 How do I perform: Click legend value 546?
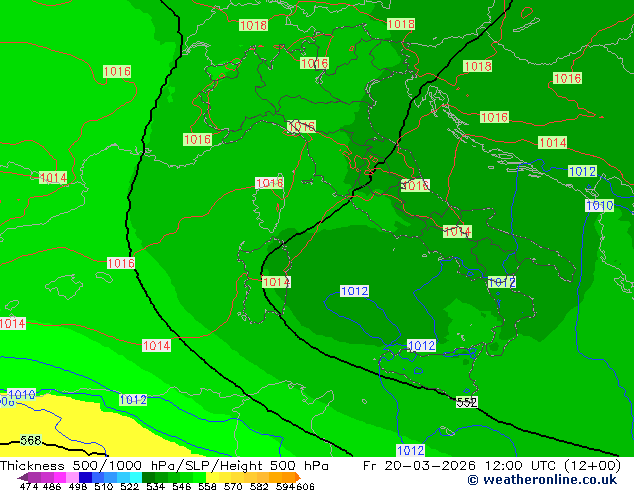(x=181, y=486)
